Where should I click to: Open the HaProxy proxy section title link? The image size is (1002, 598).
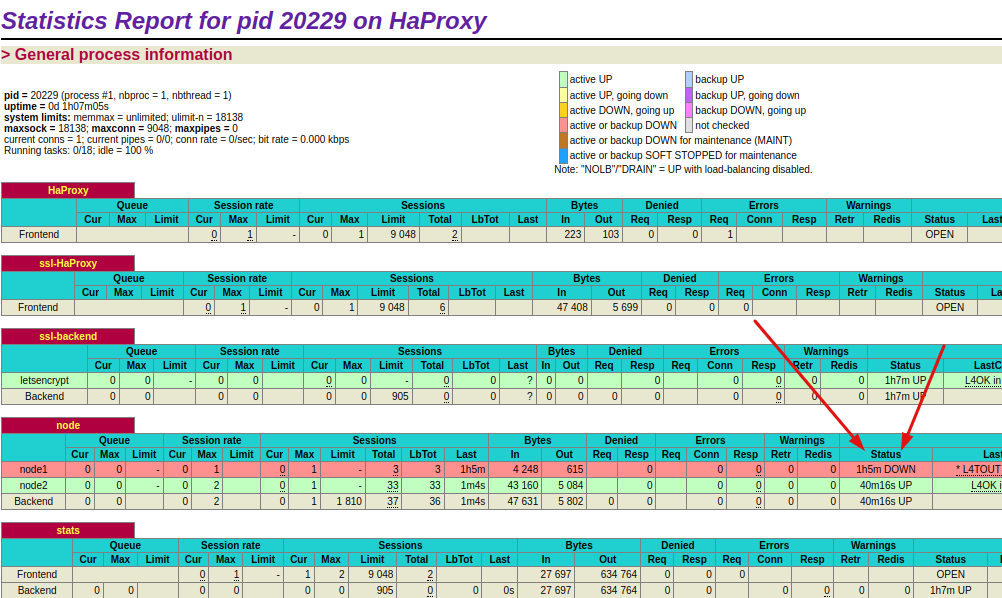point(68,190)
